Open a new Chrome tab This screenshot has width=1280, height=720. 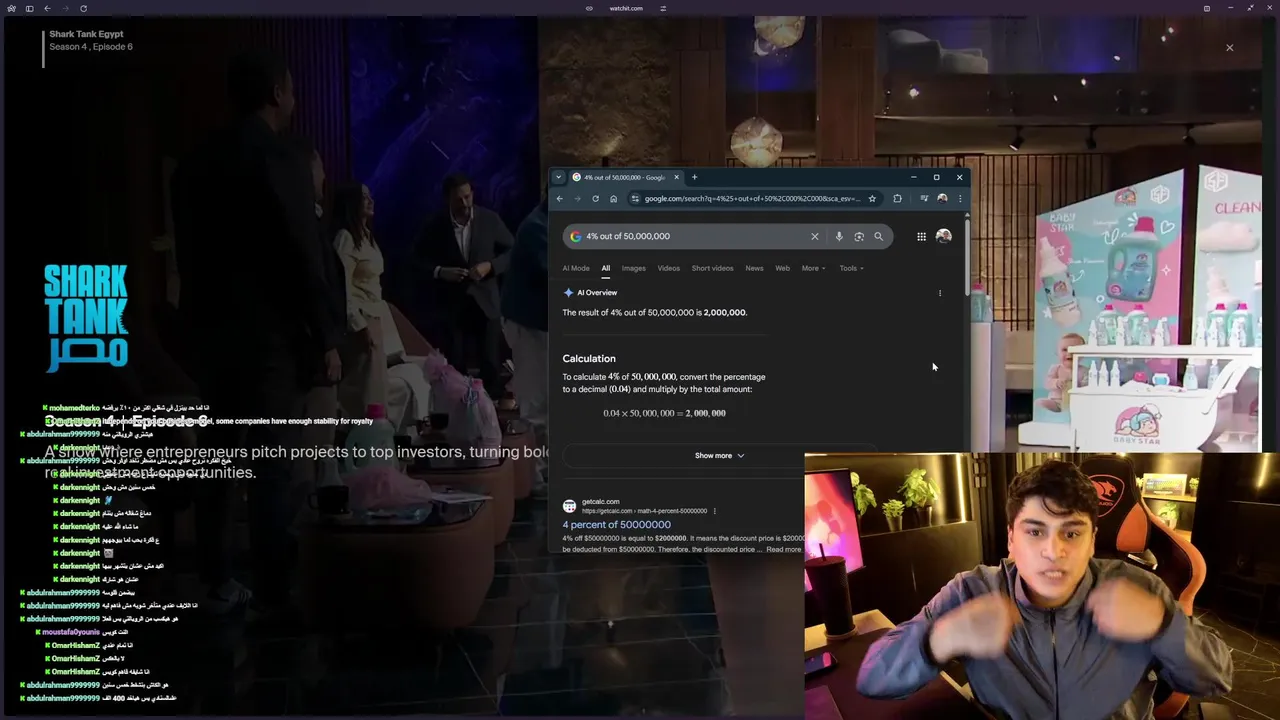click(694, 177)
